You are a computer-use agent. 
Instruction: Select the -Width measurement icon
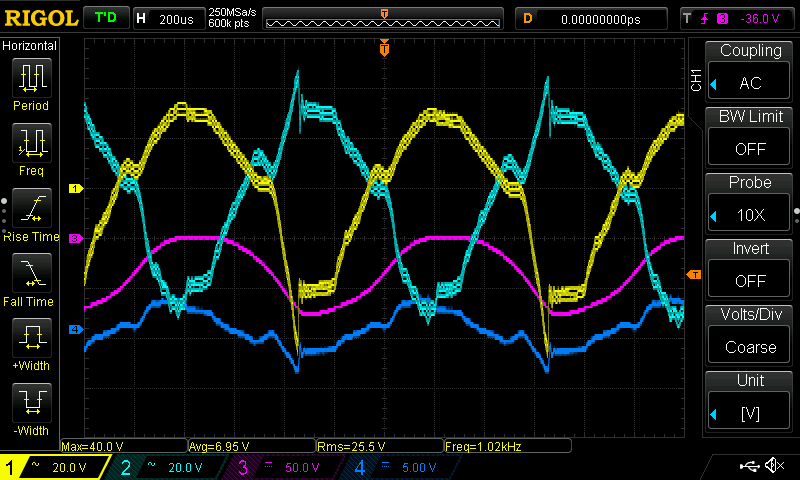(31, 402)
